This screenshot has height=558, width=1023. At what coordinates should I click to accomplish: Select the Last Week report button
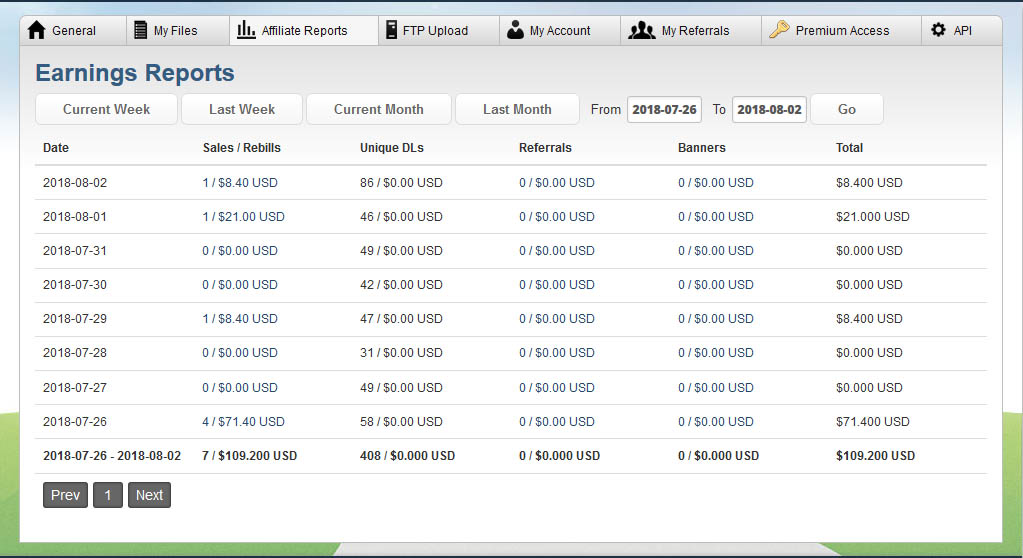click(242, 109)
